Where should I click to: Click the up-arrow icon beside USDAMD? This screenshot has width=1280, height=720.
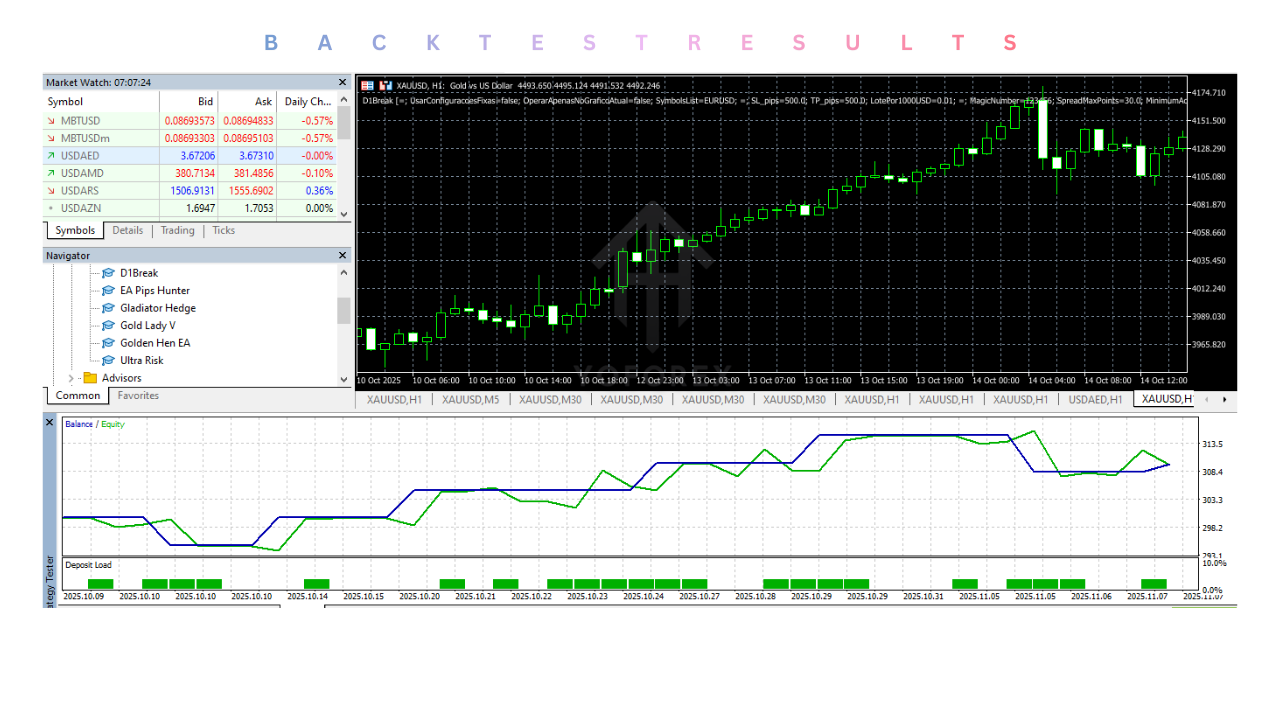(x=51, y=173)
